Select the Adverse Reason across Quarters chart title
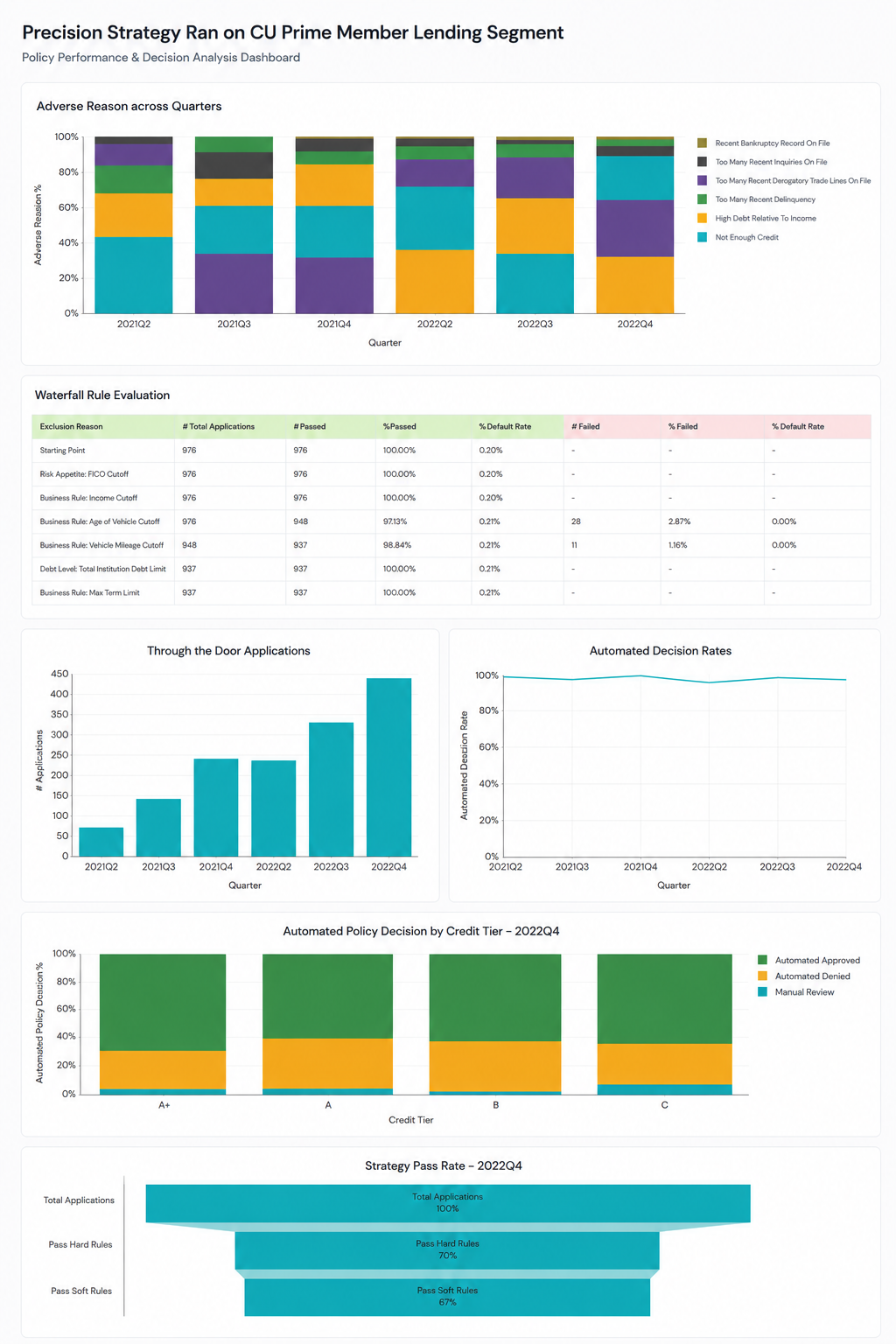Viewport: 896px width, 1344px height. pyautogui.click(x=129, y=106)
